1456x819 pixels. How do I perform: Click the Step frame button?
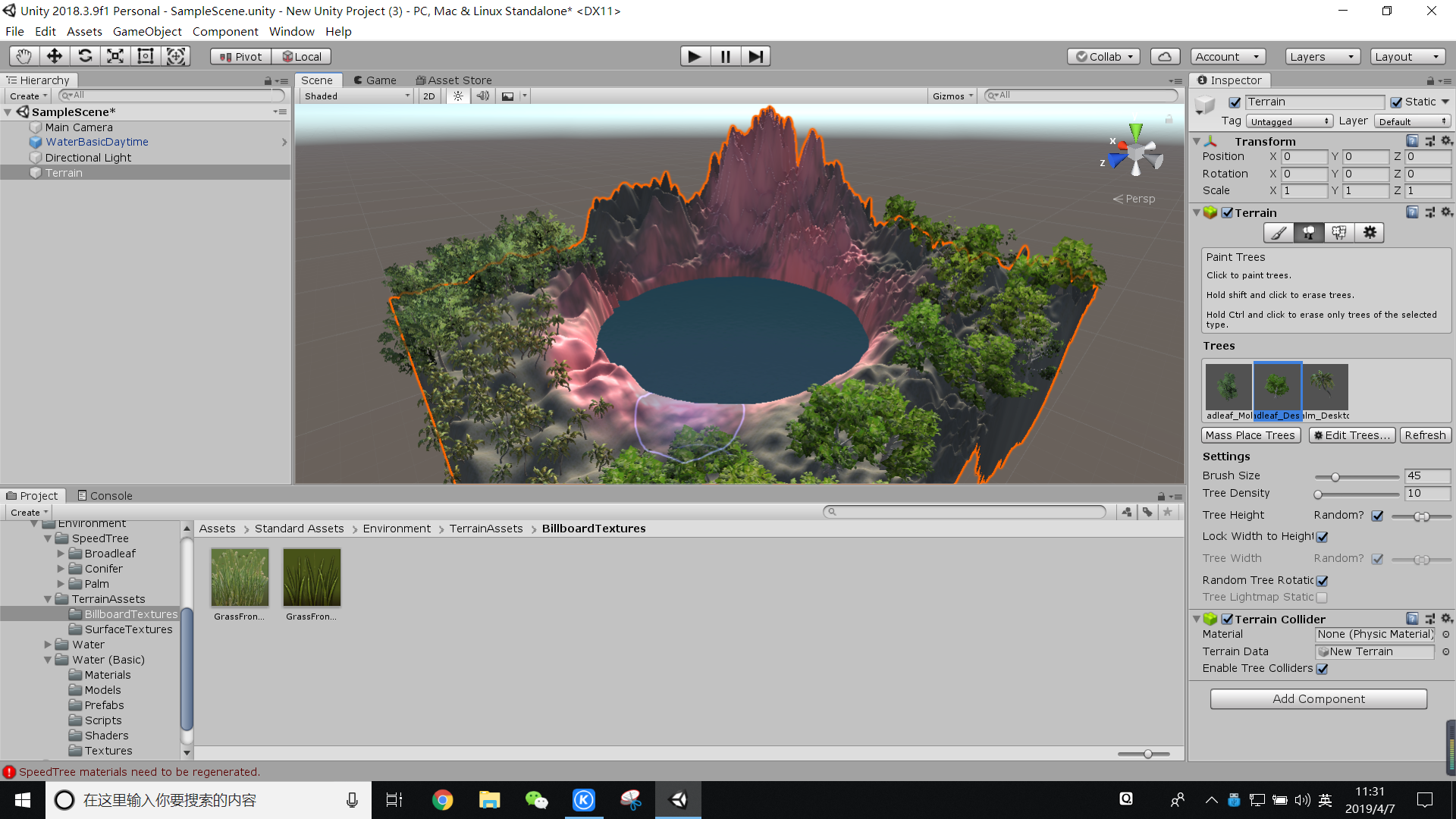(x=755, y=56)
